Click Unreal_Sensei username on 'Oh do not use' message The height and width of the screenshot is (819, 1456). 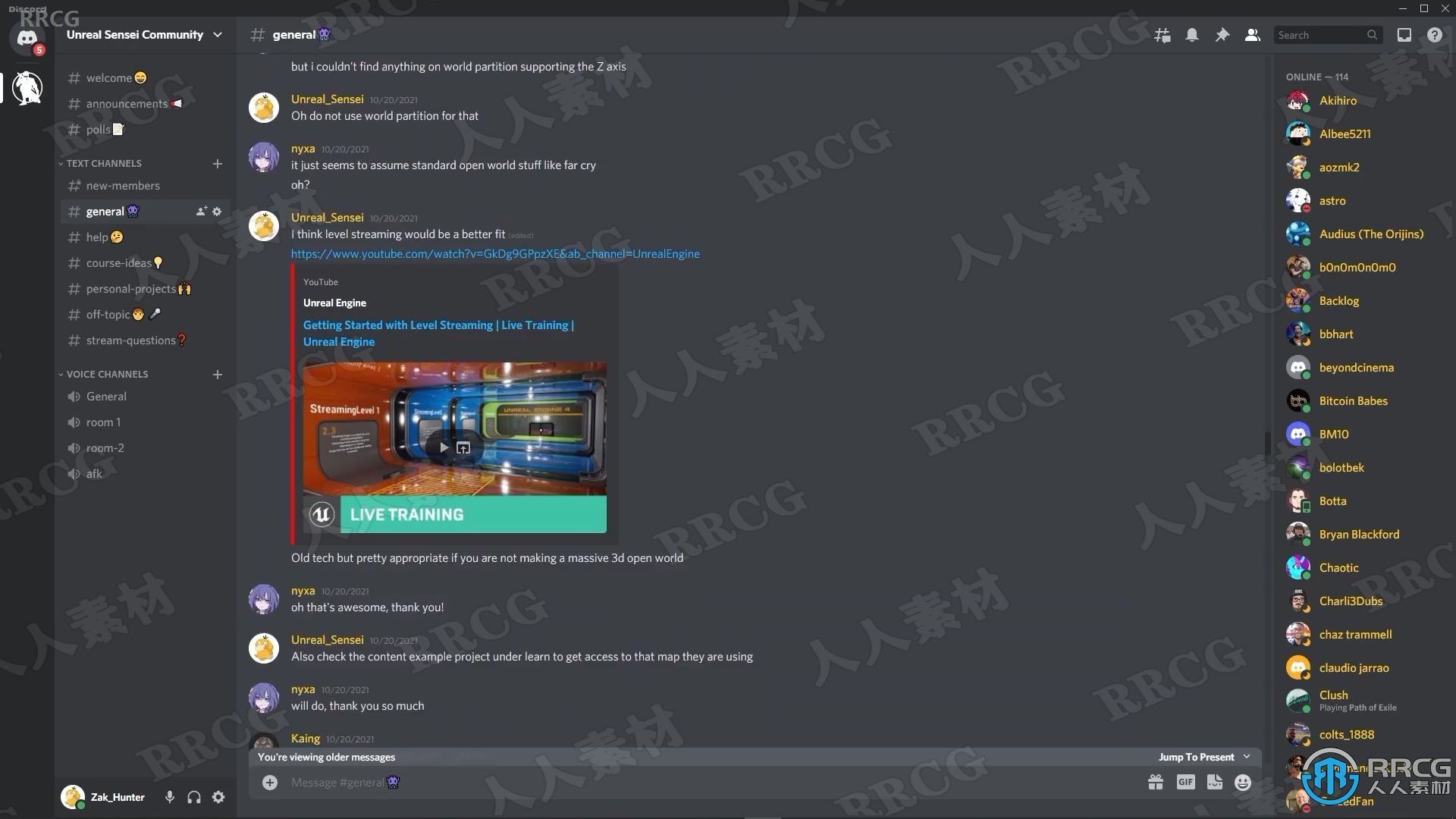(x=327, y=99)
